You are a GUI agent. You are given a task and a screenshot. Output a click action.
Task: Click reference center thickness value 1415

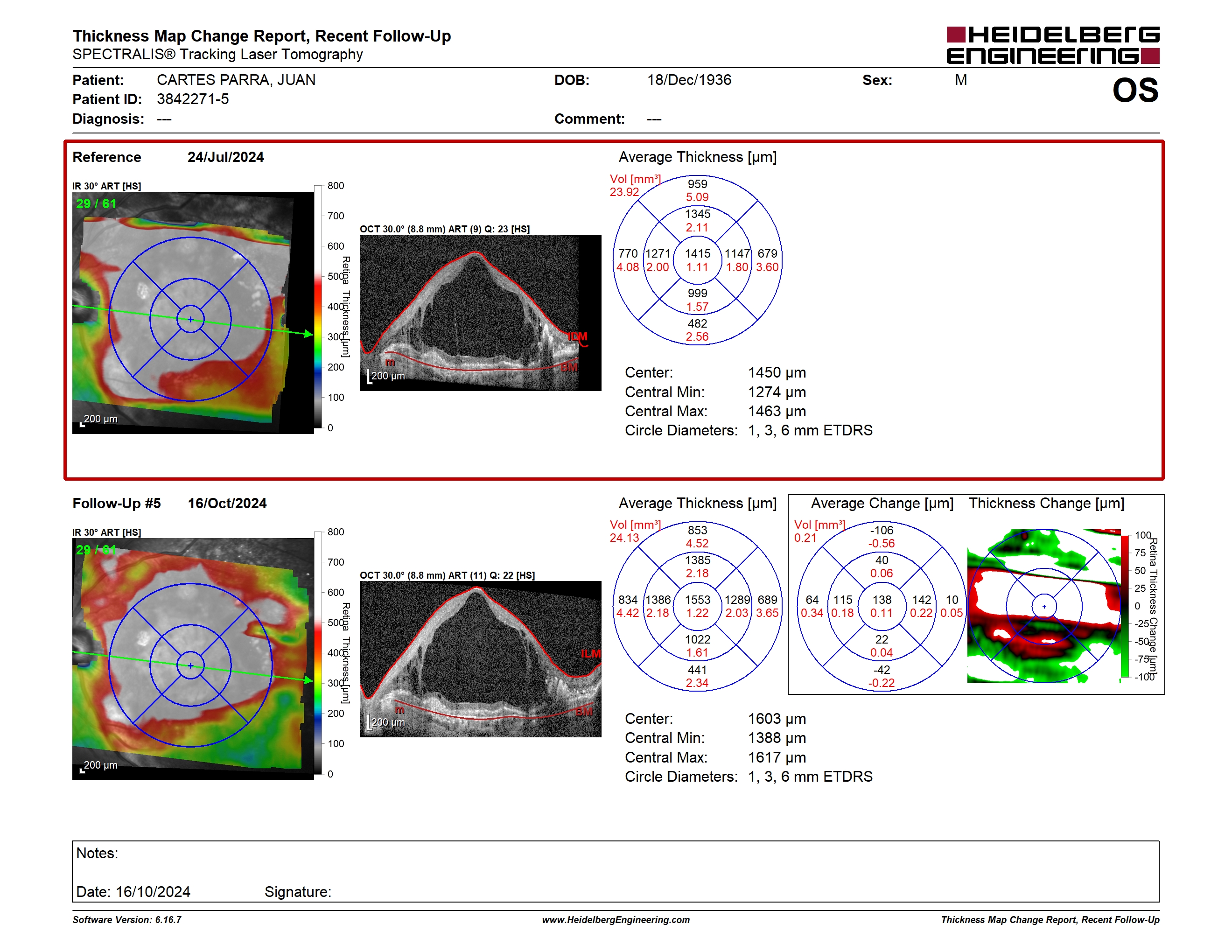coord(697,254)
